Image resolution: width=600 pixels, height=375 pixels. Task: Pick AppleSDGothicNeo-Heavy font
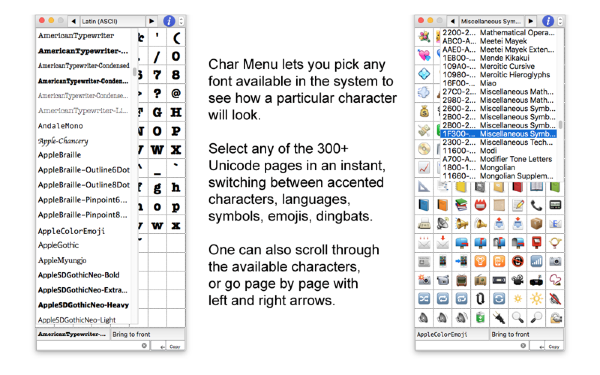click(83, 305)
